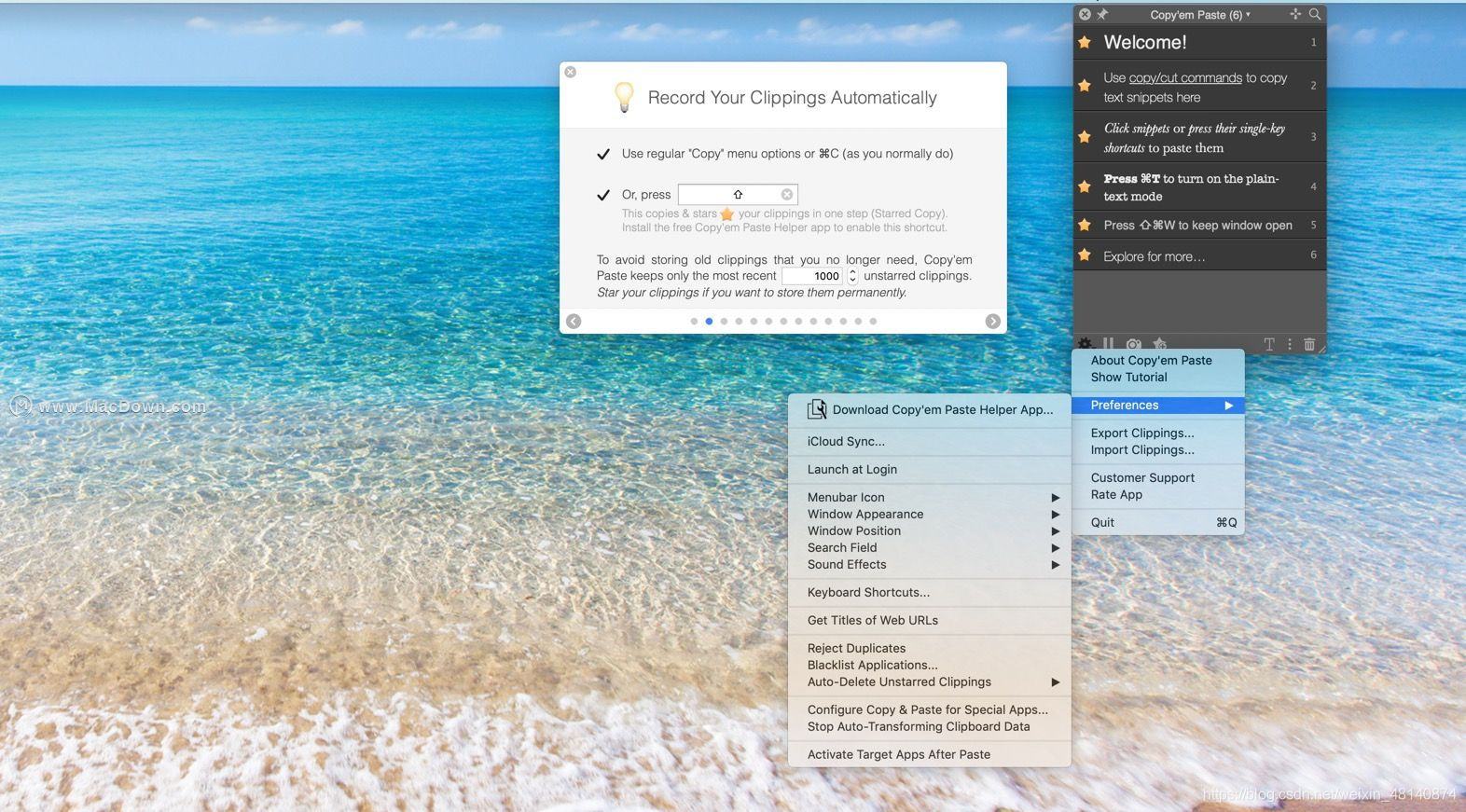
Task: Adjust the unstarred clippings count stepper
Action: (852, 276)
